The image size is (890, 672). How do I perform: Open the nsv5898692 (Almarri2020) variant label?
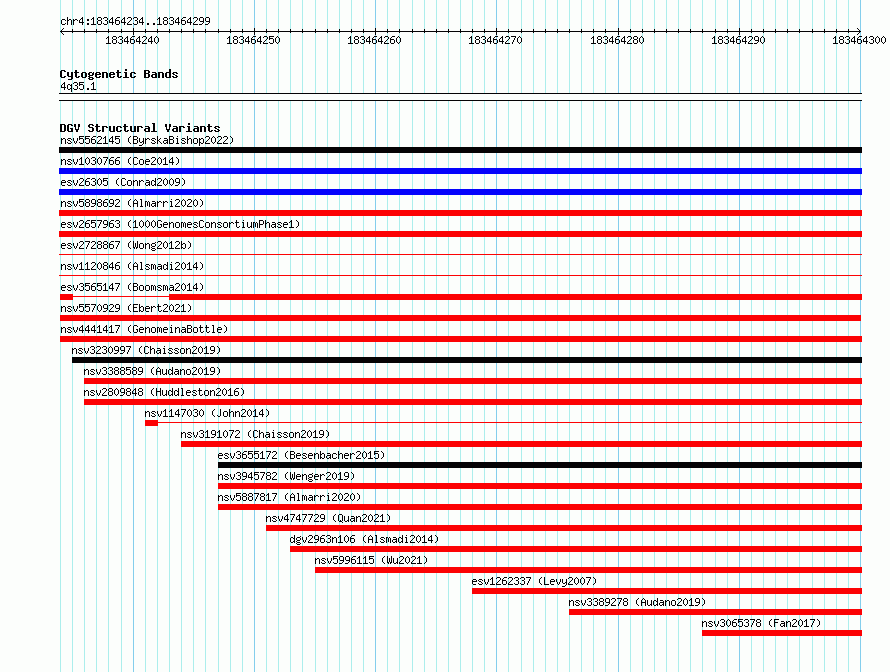pyautogui.click(x=132, y=203)
